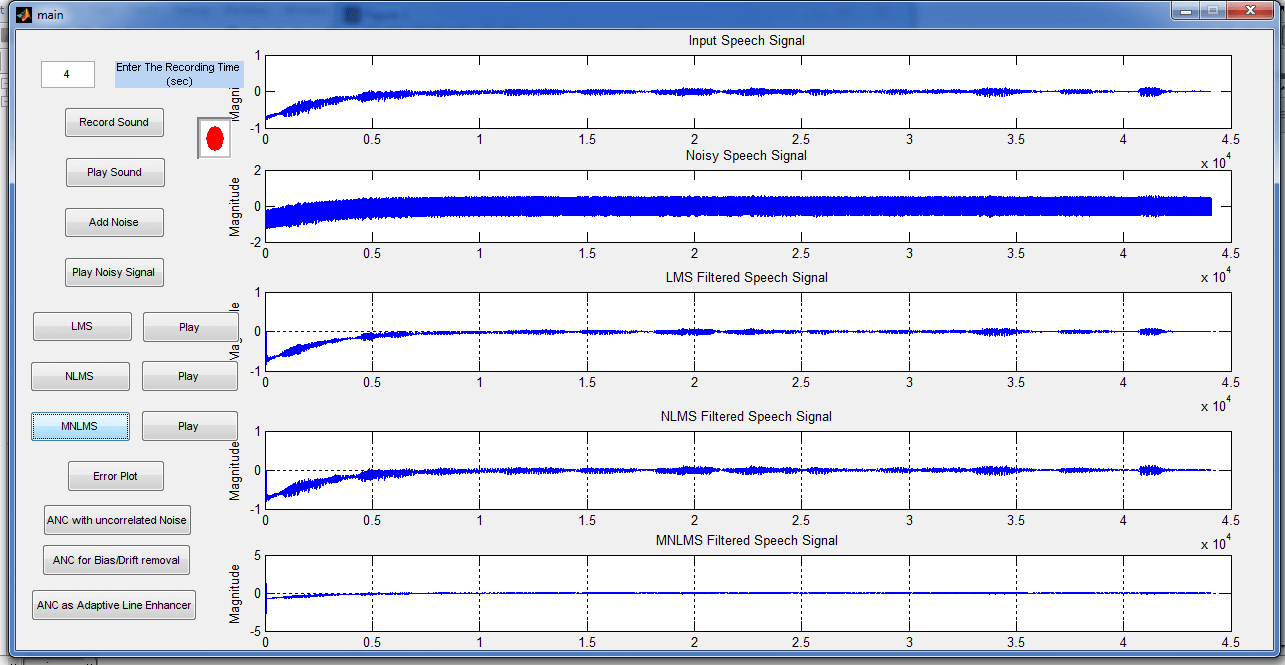Add noise to the speech signal
The width and height of the screenshot is (1285, 665).
(x=114, y=222)
